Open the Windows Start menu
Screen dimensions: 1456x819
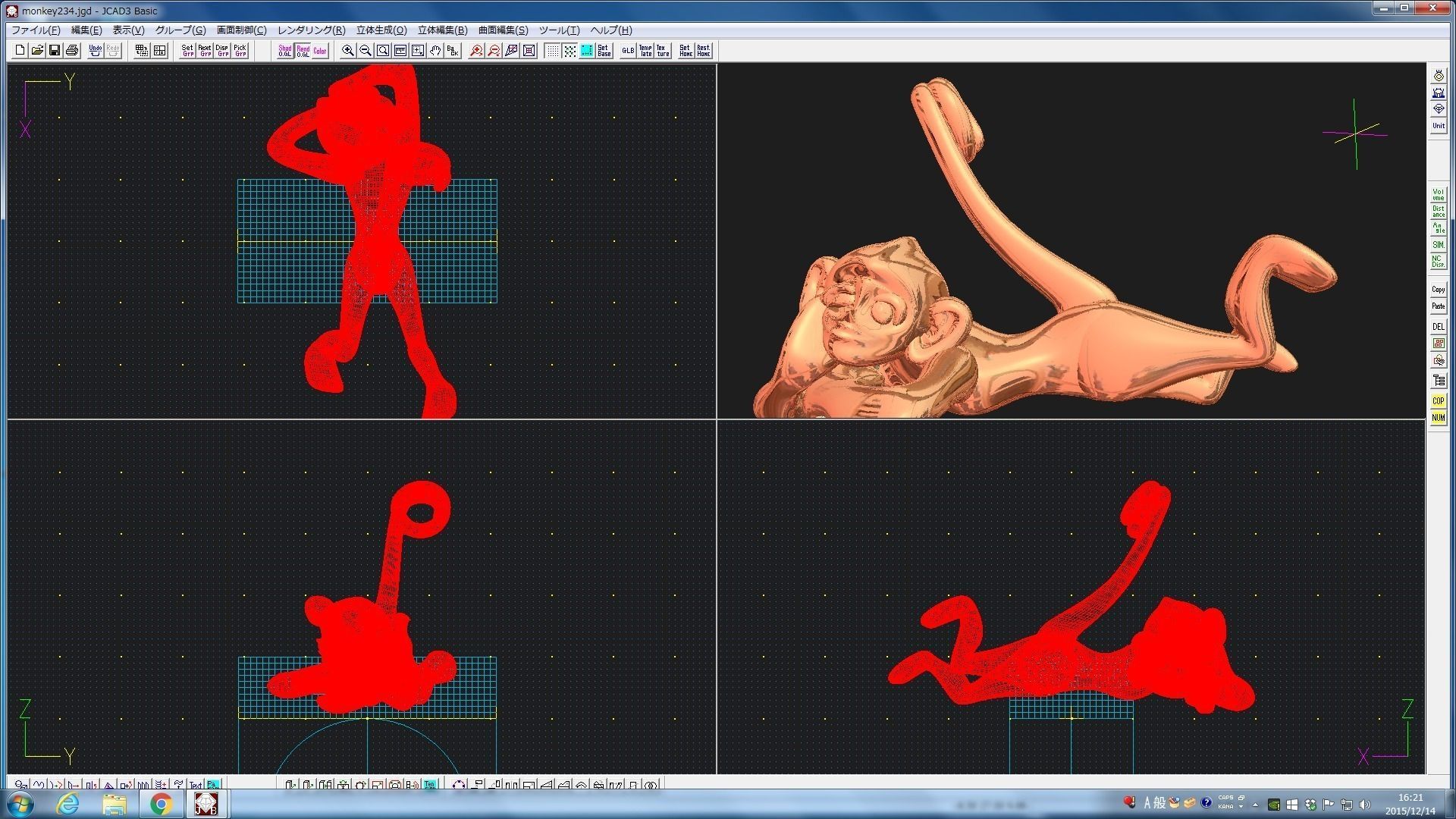(19, 804)
